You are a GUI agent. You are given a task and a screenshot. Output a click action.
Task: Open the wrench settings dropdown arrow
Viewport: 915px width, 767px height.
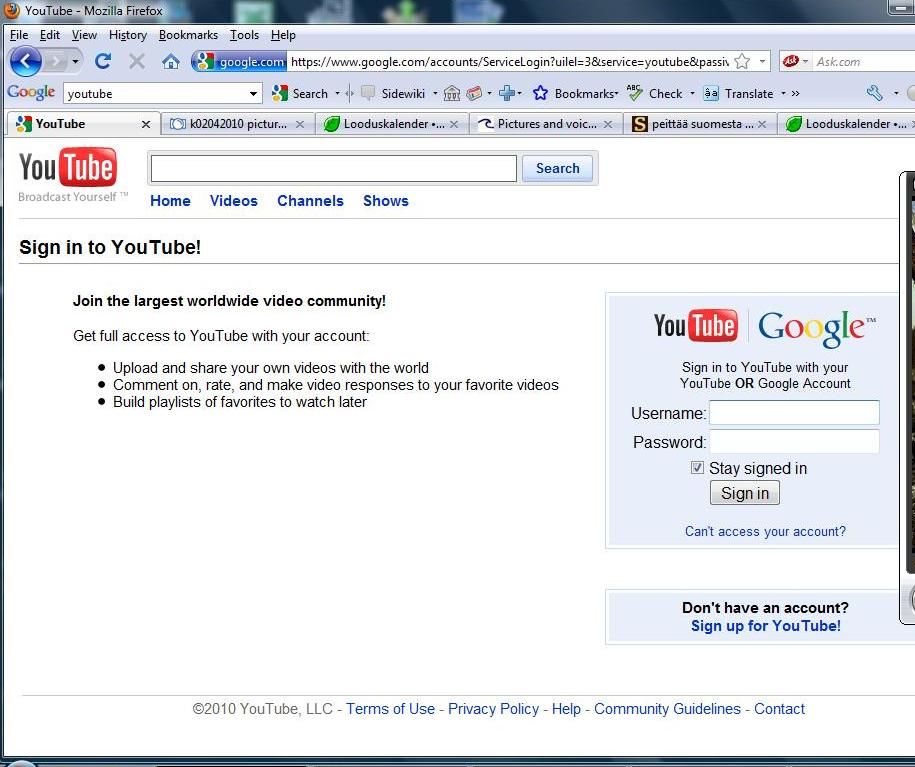tap(896, 93)
